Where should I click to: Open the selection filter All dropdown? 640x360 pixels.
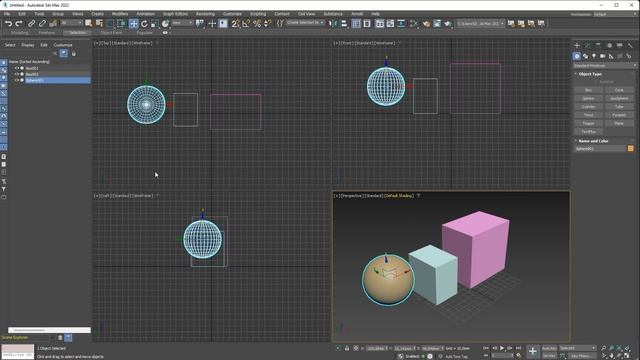tap(72, 23)
